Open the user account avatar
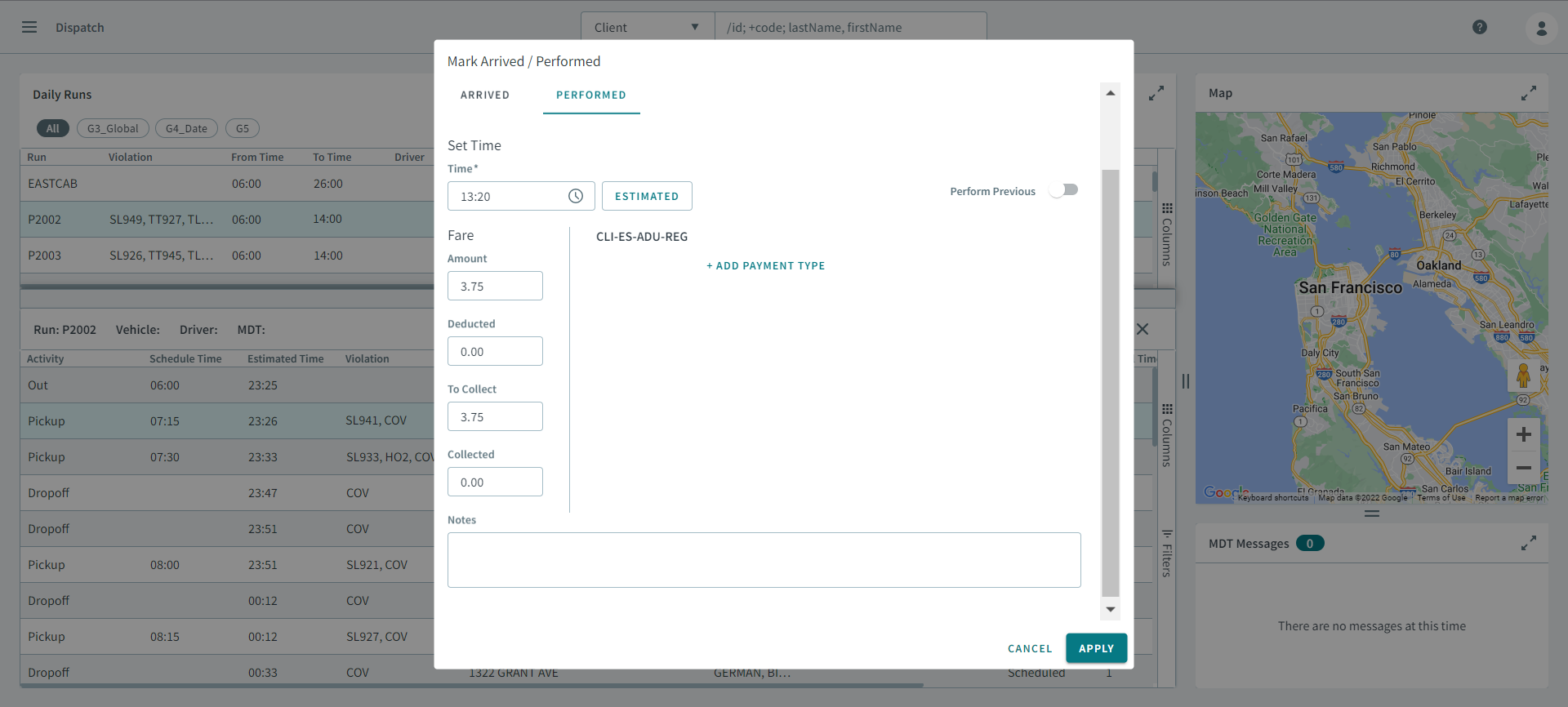The image size is (1568, 707). click(x=1541, y=28)
